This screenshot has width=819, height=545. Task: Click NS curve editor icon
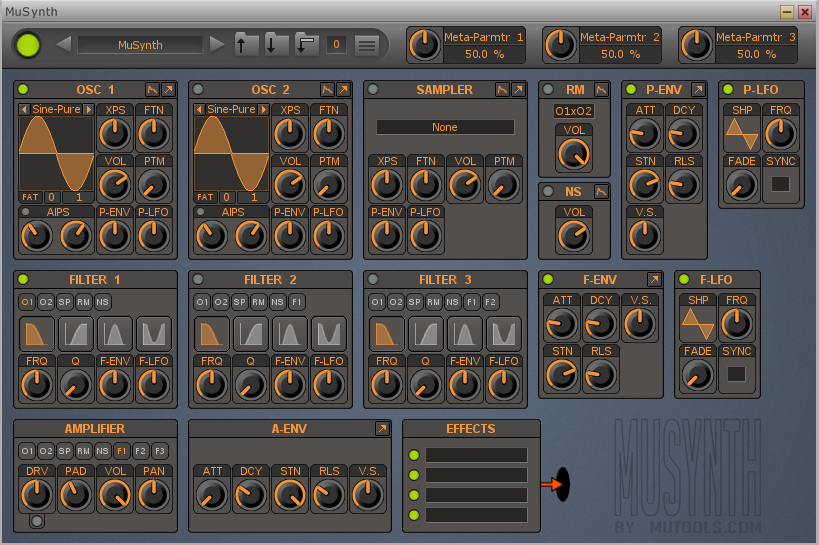coord(601,192)
